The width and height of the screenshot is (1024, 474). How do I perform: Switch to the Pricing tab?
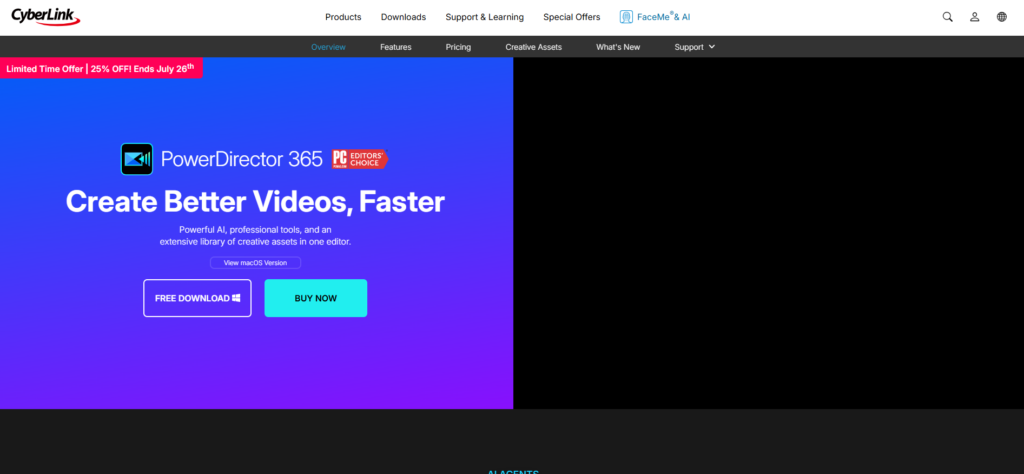(x=458, y=47)
